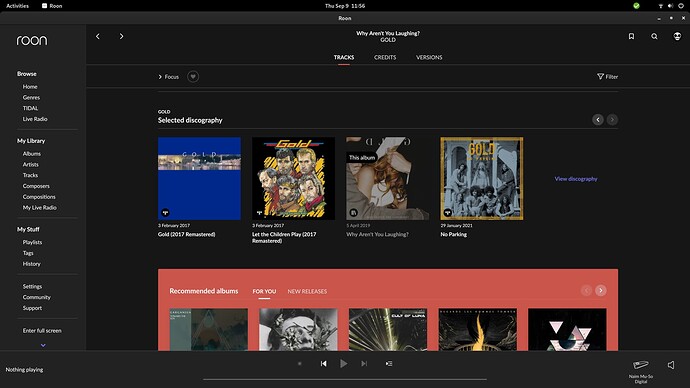690x388 pixels.
Task: Open the Cult of Luna recommended album
Action: click(388, 329)
